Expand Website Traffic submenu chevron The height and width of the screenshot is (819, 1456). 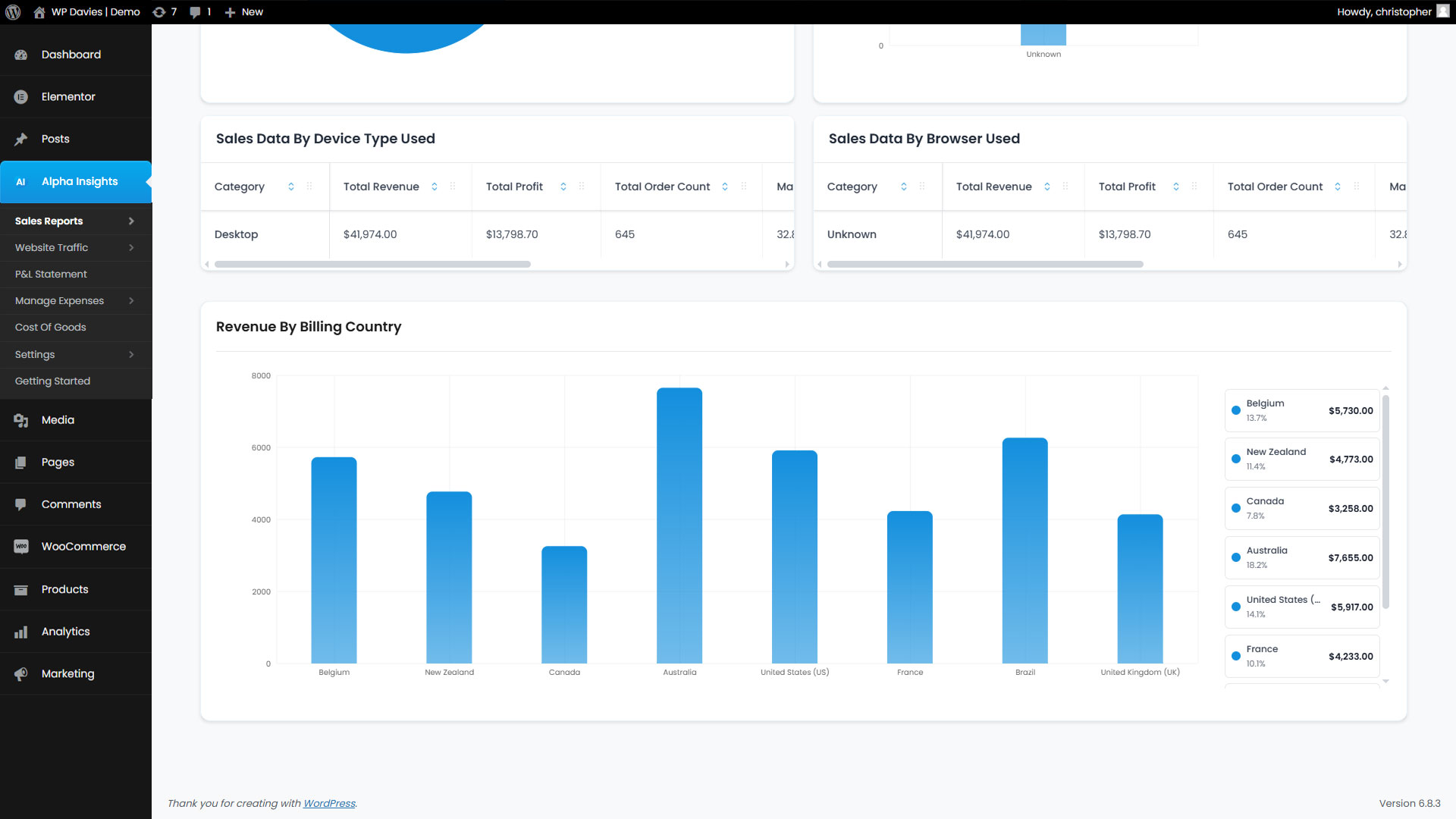pos(131,248)
